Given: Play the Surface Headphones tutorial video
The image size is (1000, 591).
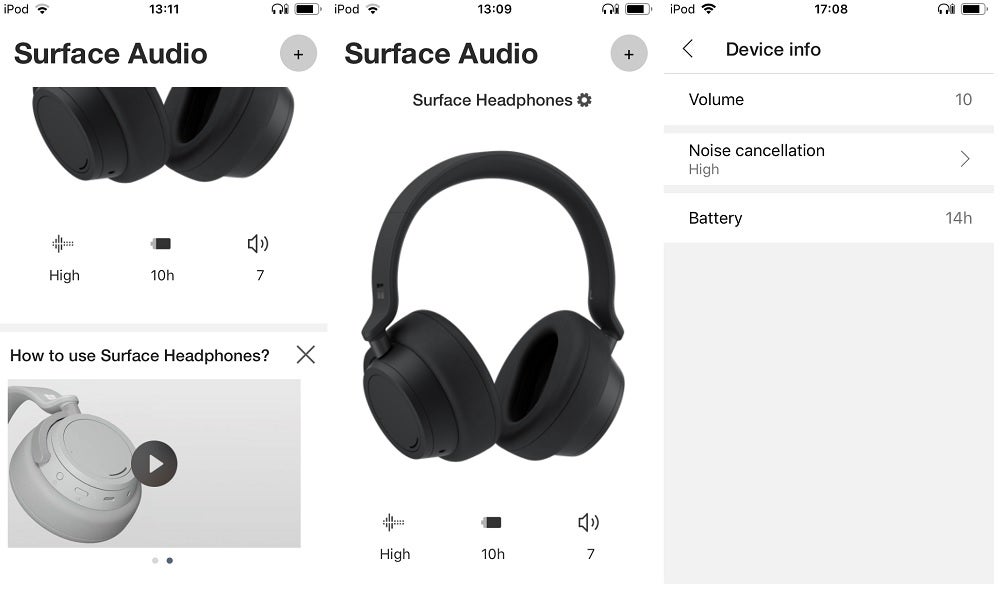Looking at the screenshot, I should pos(154,463).
